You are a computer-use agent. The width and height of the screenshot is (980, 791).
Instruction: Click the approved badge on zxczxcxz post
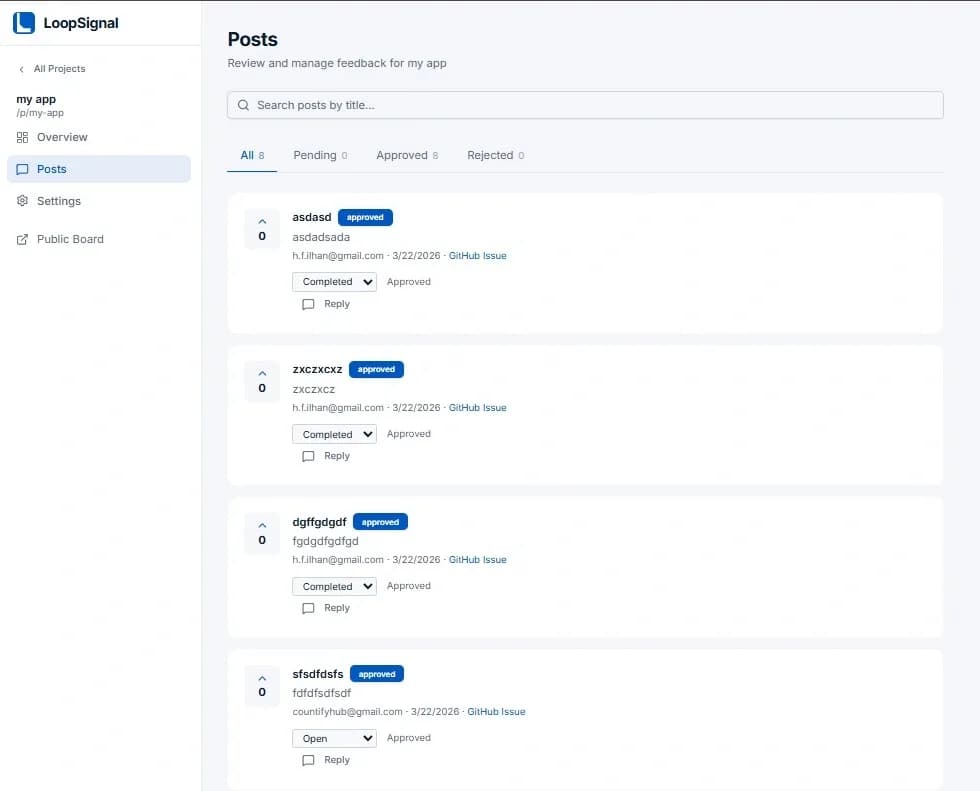pos(376,369)
